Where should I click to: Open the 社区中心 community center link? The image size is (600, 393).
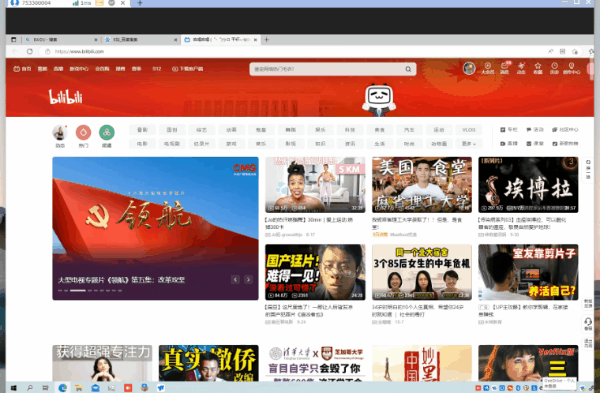(x=565, y=130)
